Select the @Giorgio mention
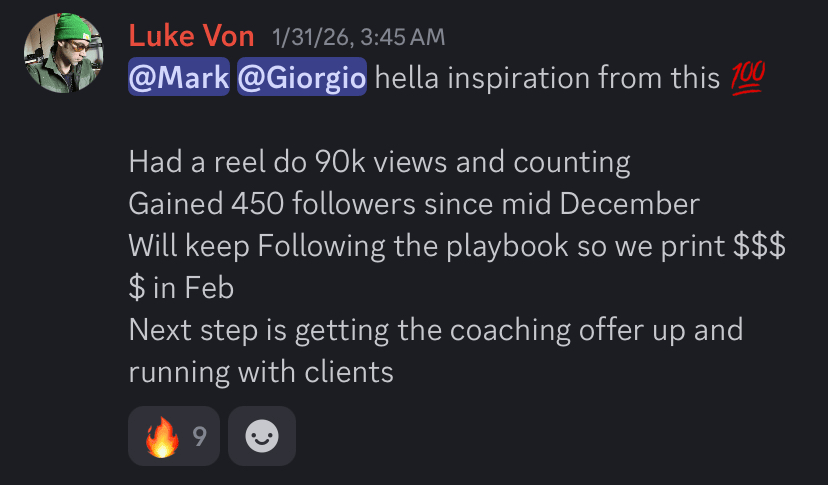The height and width of the screenshot is (485, 828). coord(301,78)
